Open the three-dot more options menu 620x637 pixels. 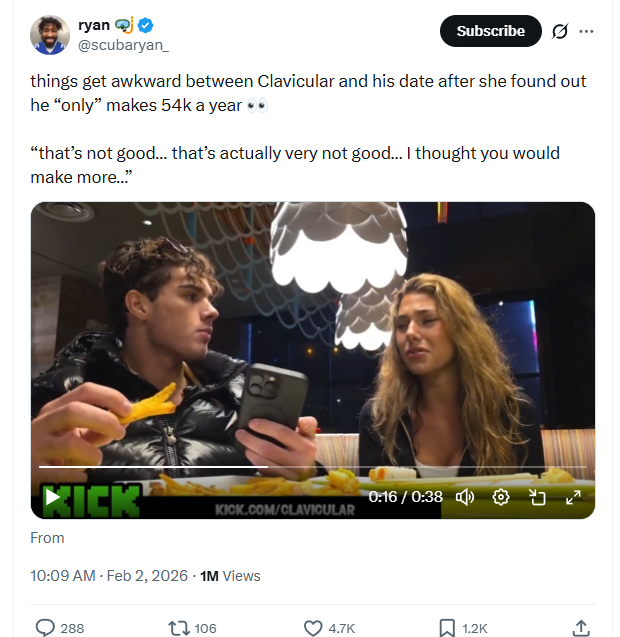click(x=587, y=31)
